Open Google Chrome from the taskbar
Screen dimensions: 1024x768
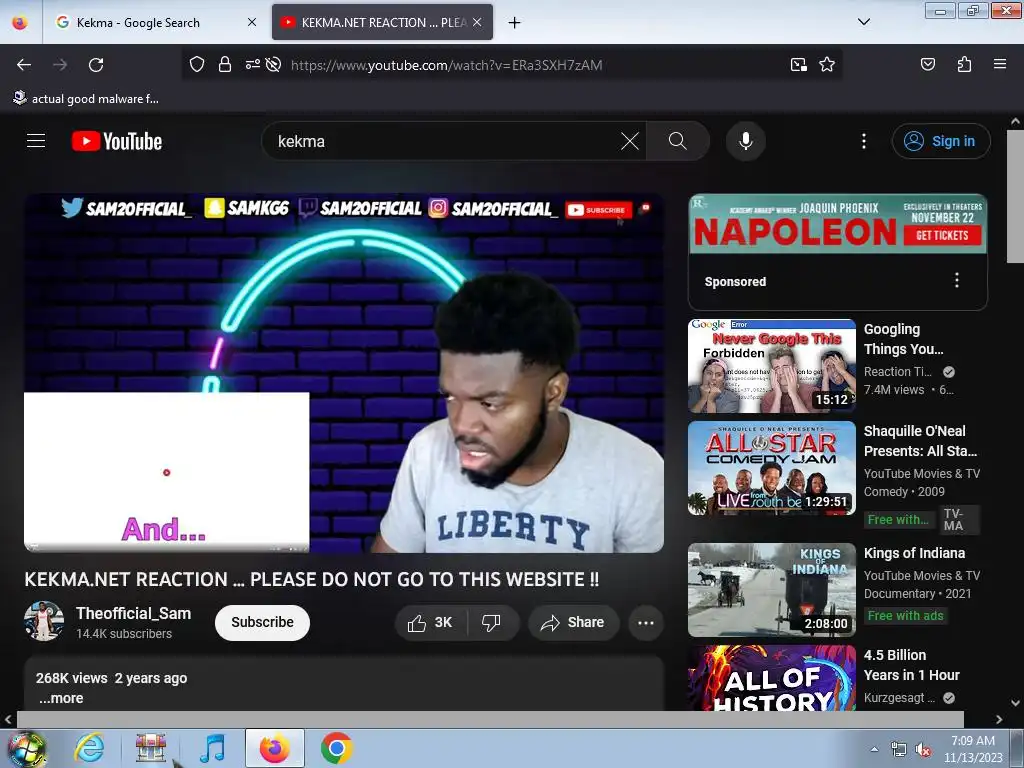(x=337, y=748)
